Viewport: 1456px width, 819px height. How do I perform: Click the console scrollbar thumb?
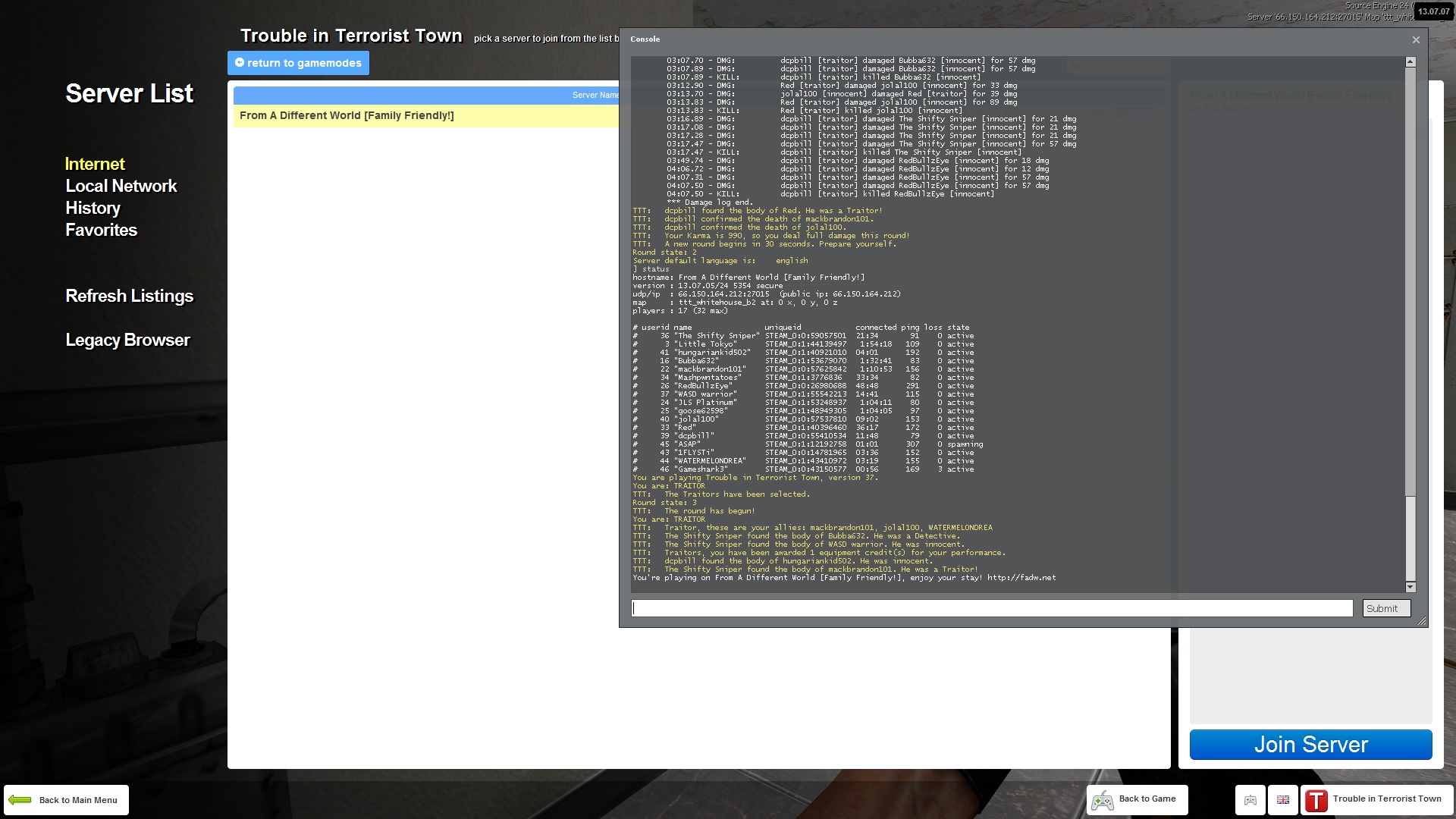tap(1410, 538)
